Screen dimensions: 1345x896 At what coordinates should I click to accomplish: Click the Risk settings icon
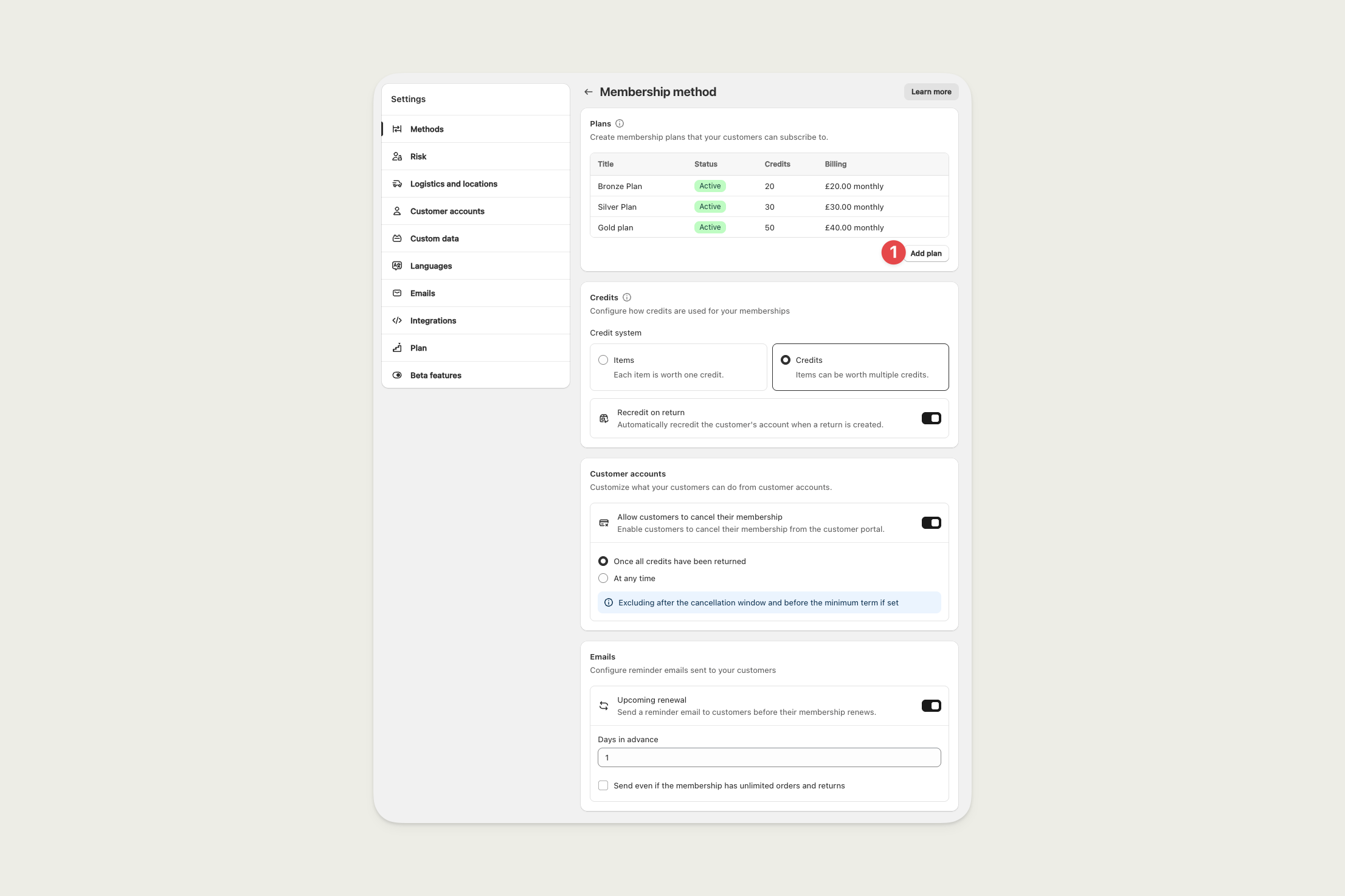[398, 156]
